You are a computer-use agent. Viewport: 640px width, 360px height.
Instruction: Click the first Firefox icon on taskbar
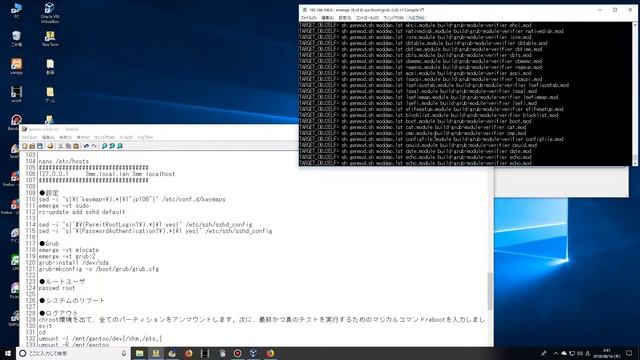(x=189, y=353)
